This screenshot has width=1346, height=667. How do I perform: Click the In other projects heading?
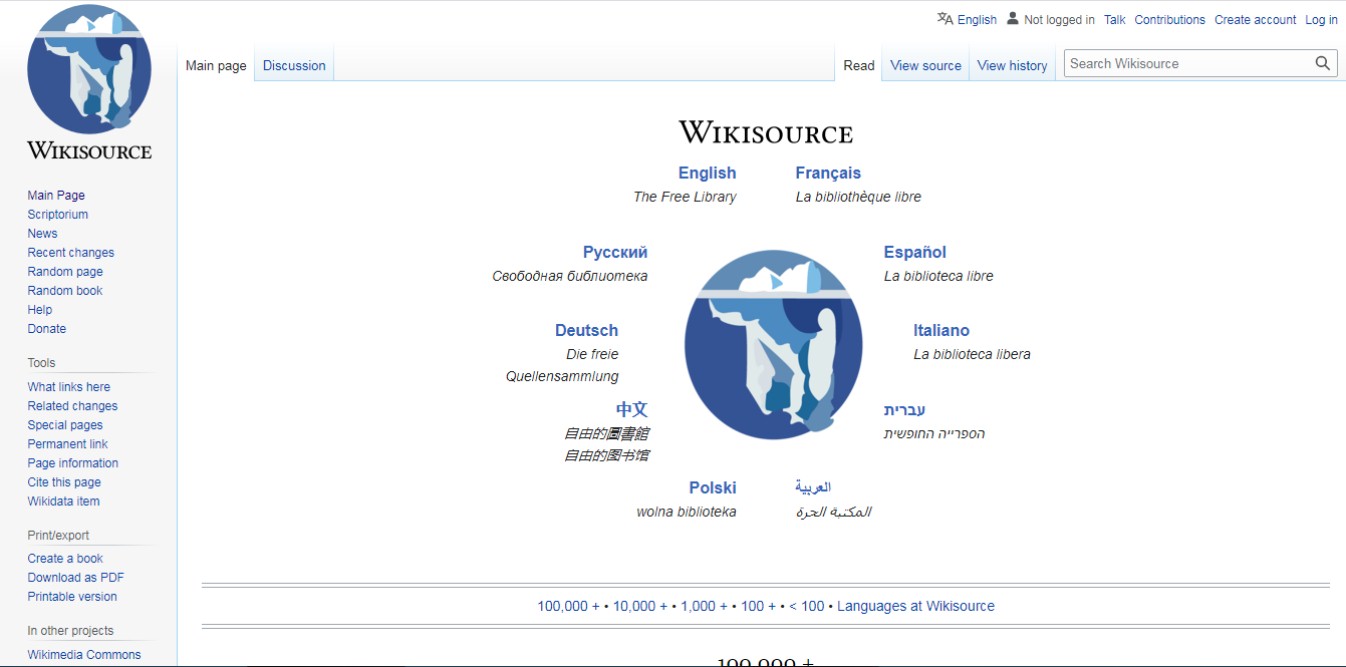(70, 631)
